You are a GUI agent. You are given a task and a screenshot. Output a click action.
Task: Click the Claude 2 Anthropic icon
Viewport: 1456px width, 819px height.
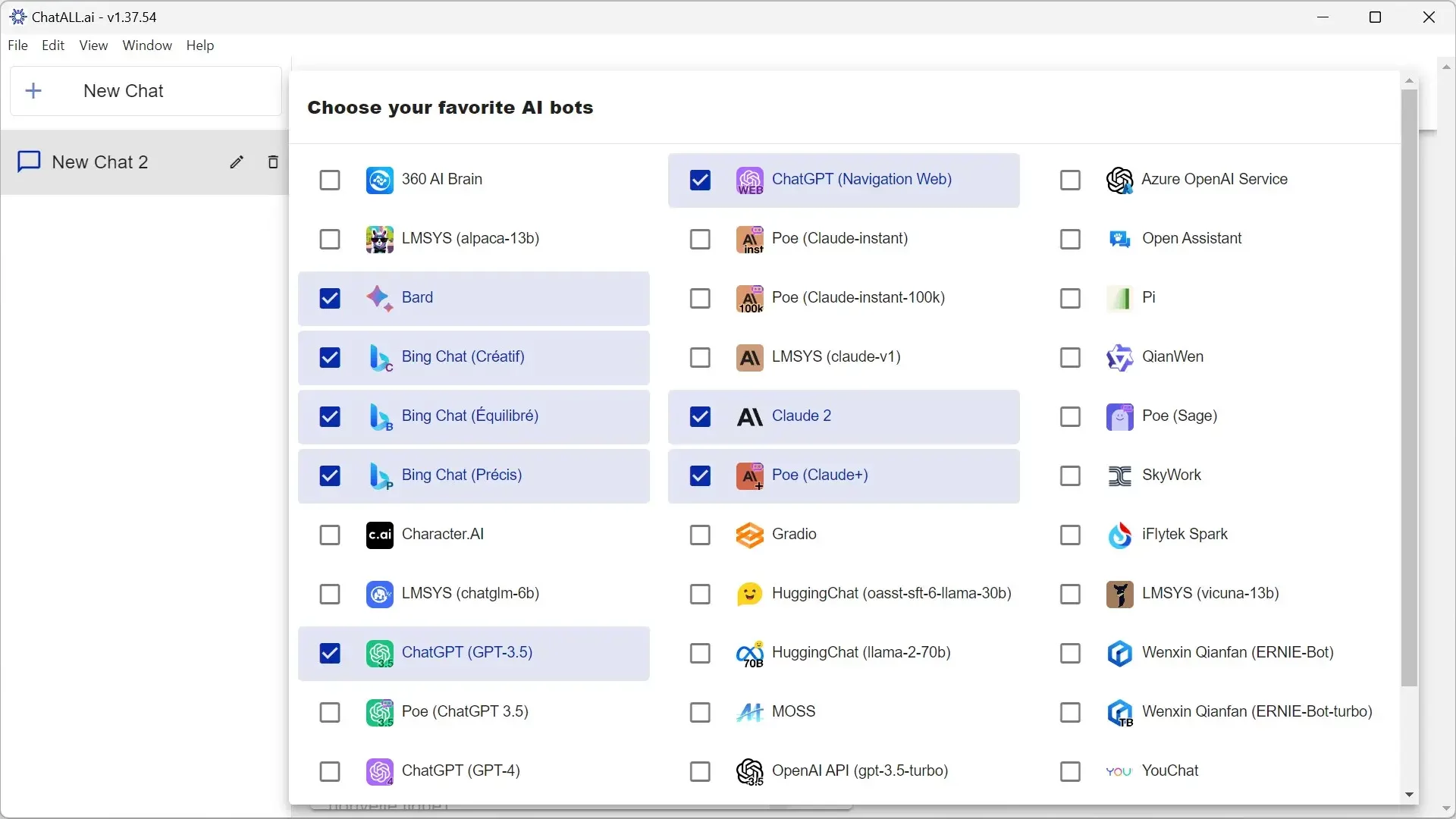click(x=749, y=417)
